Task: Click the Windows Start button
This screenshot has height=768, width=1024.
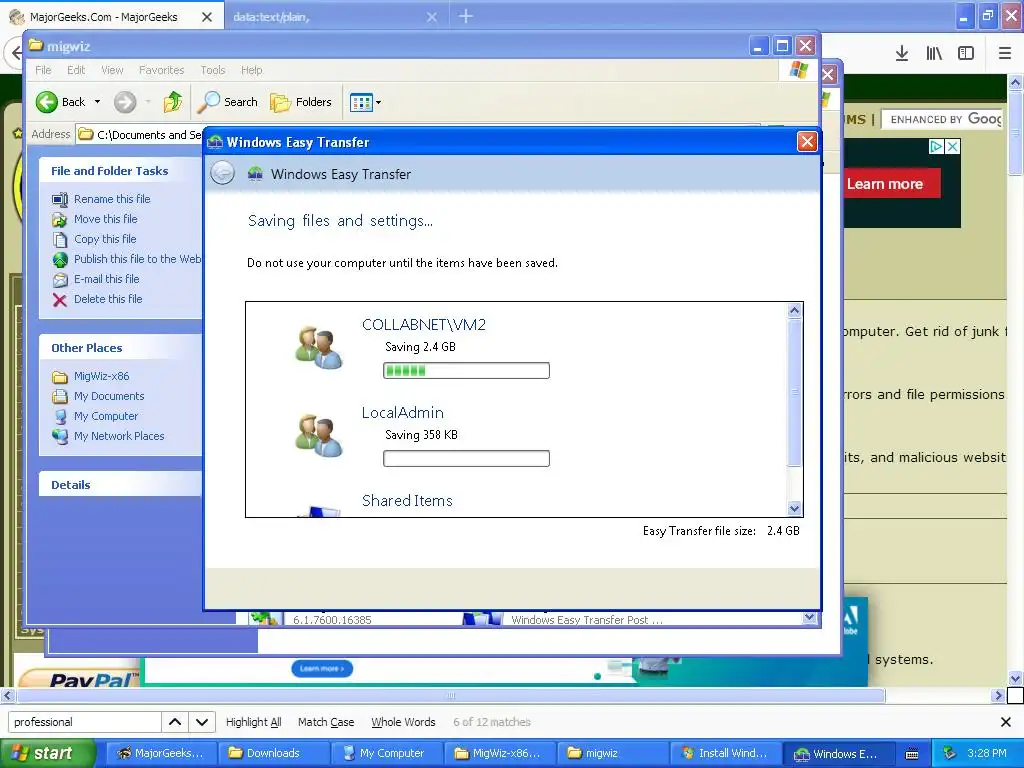Action: pos(48,753)
